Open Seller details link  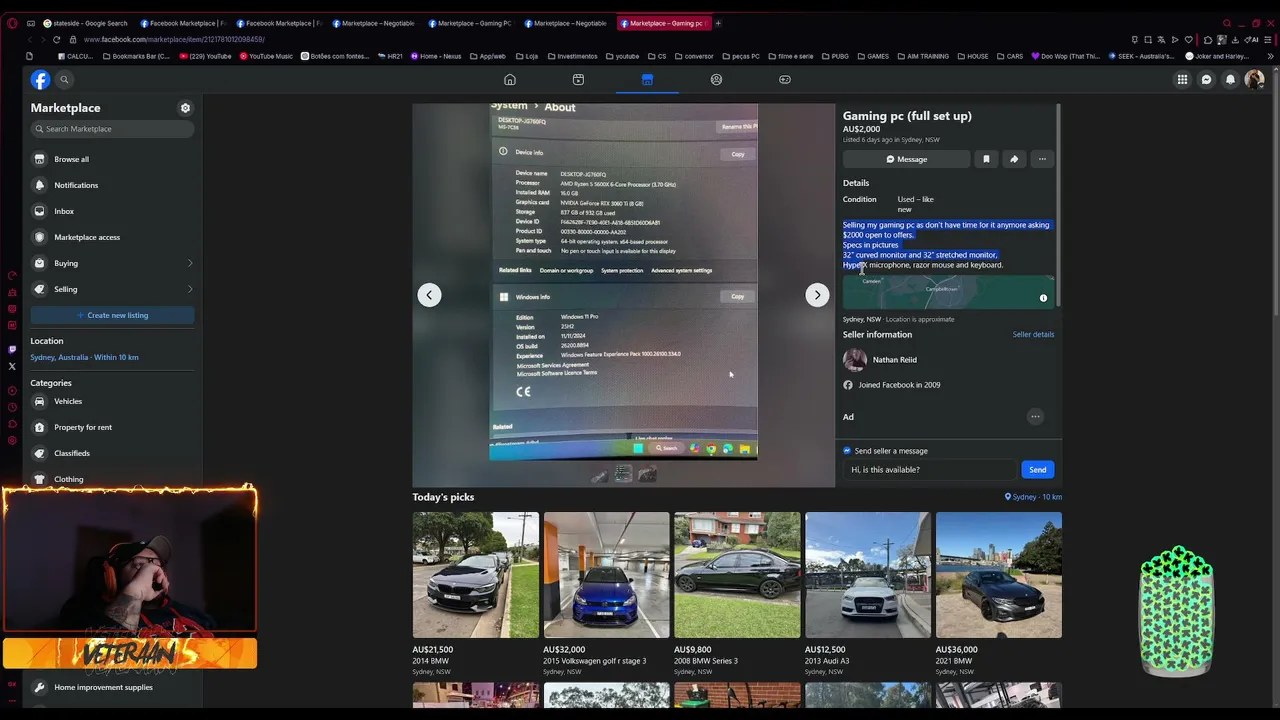click(1033, 334)
